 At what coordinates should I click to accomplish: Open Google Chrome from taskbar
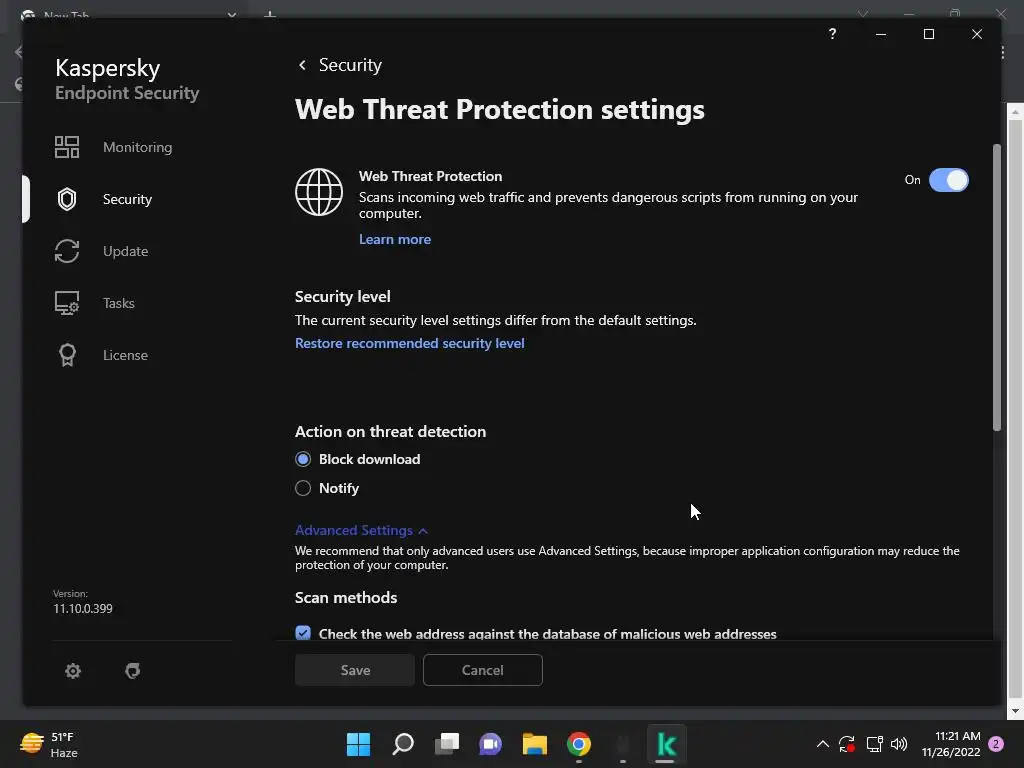(579, 744)
